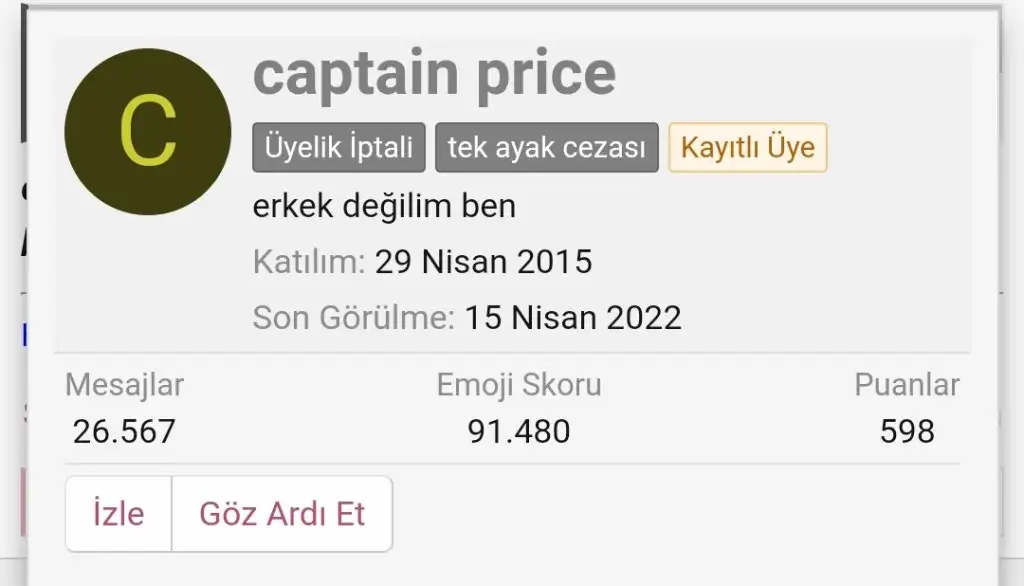The image size is (1024, 586).
Task: Click the İzle button
Action: click(x=119, y=514)
